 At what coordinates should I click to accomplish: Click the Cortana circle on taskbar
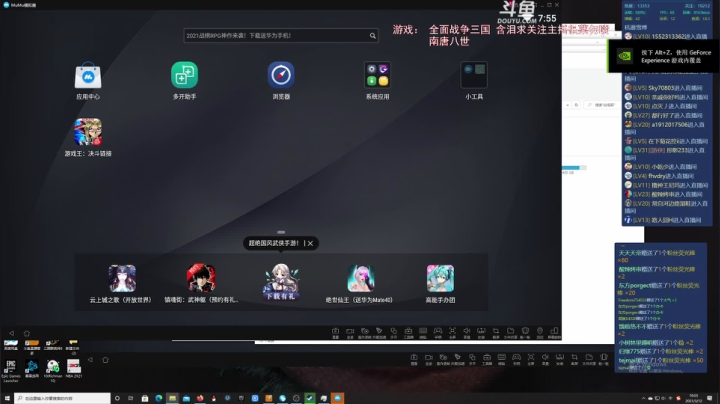point(117,398)
